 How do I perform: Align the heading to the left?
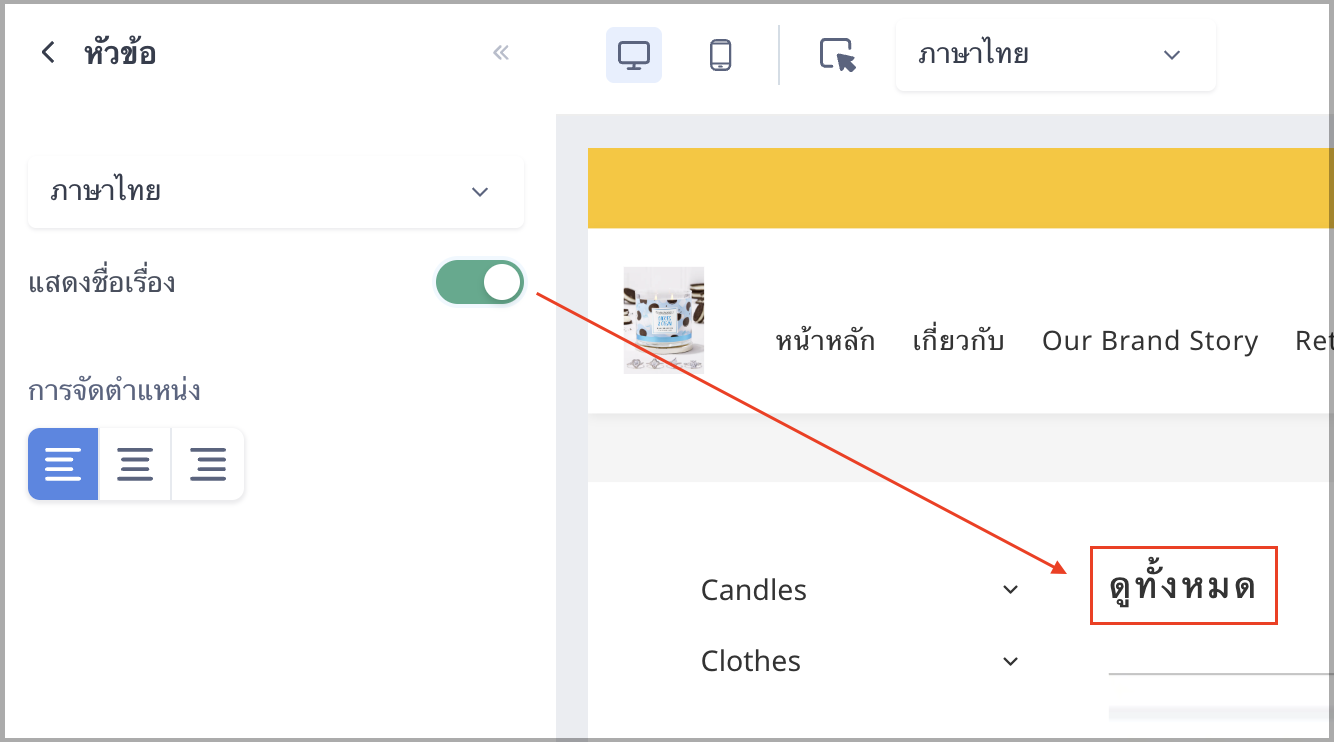(x=63, y=464)
